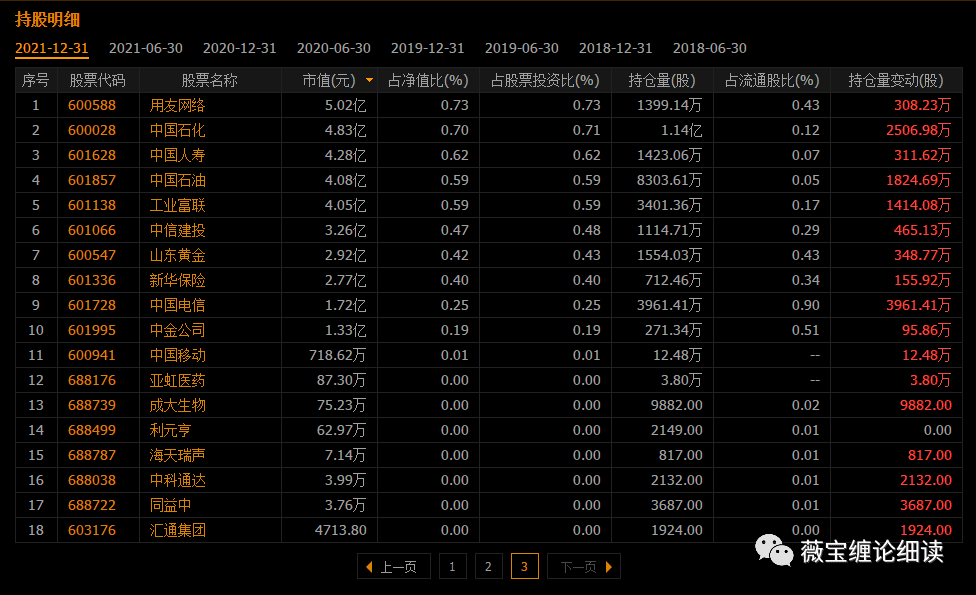View 海天瑞声 stock details

pyautogui.click(x=177, y=455)
